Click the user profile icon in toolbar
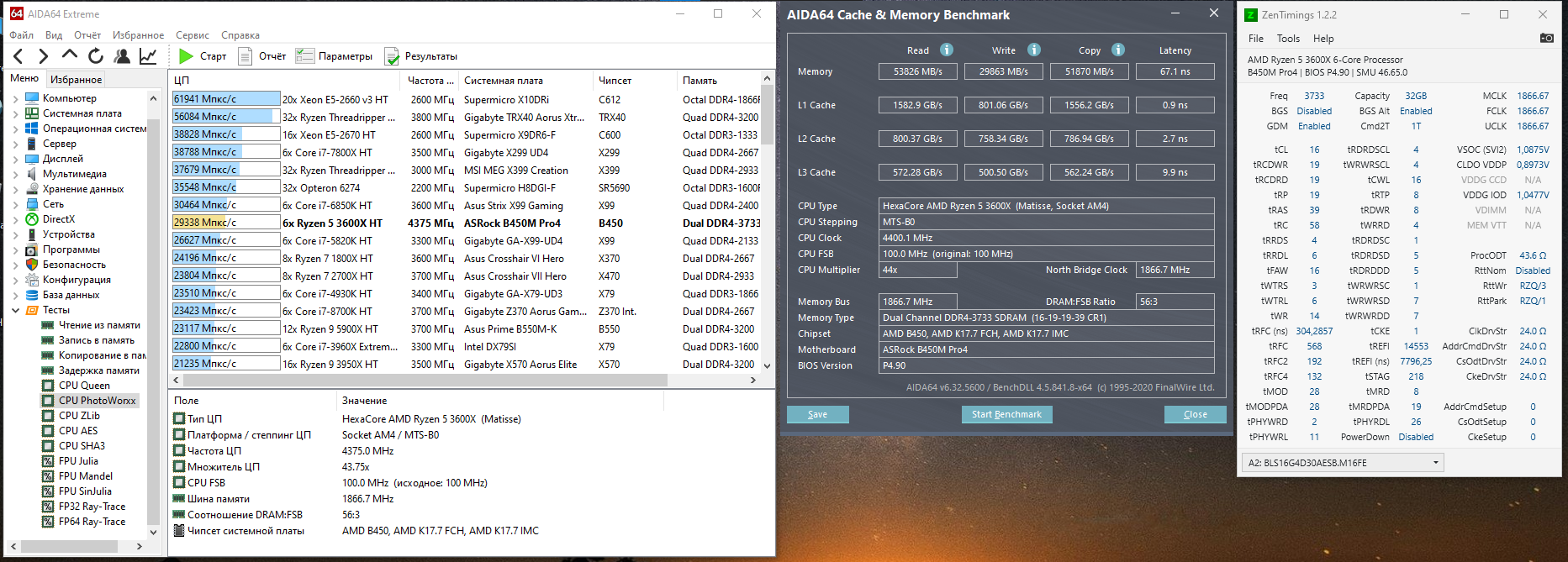The width and height of the screenshot is (1568, 562). (122, 56)
